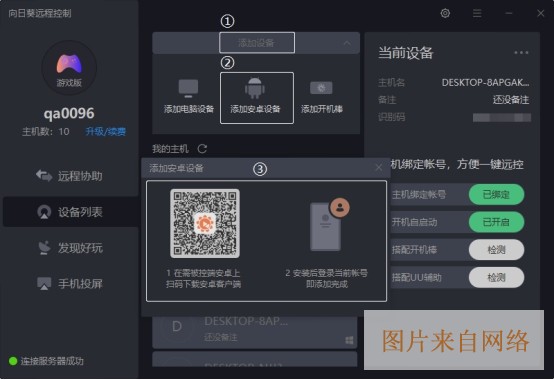Click the 远程协助 arrows icon
The height and width of the screenshot is (380, 554).
44,176
